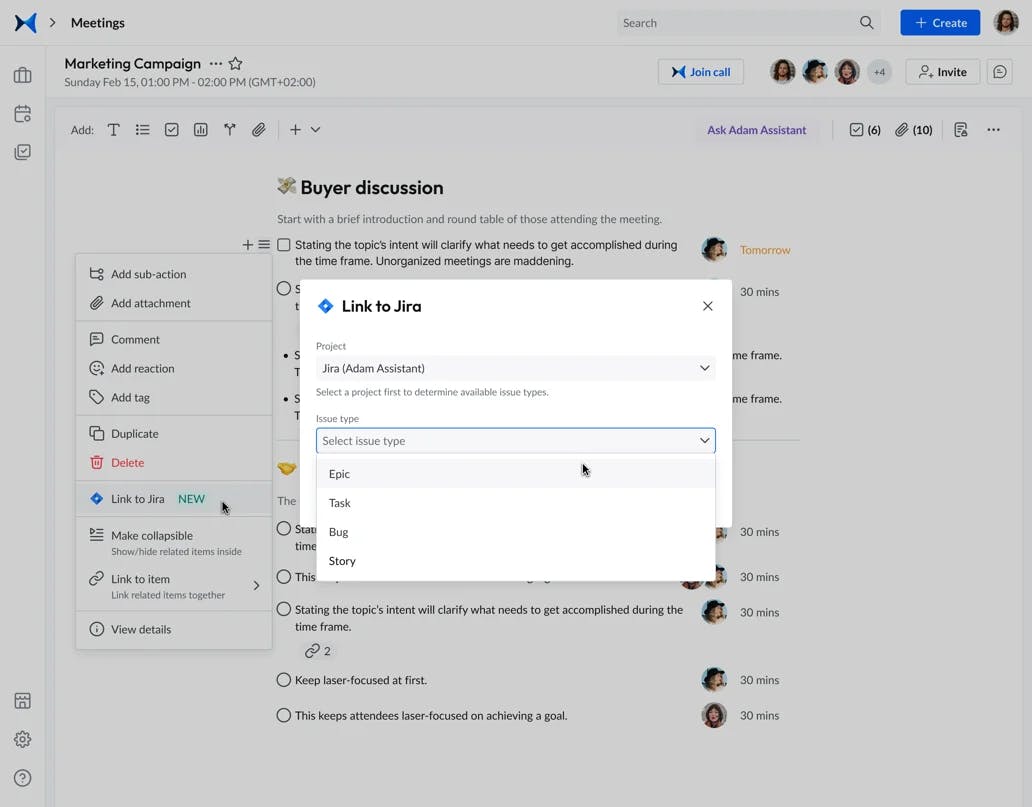Click the bulleted list icon in toolbar
The height and width of the screenshot is (807, 1032).
click(x=143, y=130)
